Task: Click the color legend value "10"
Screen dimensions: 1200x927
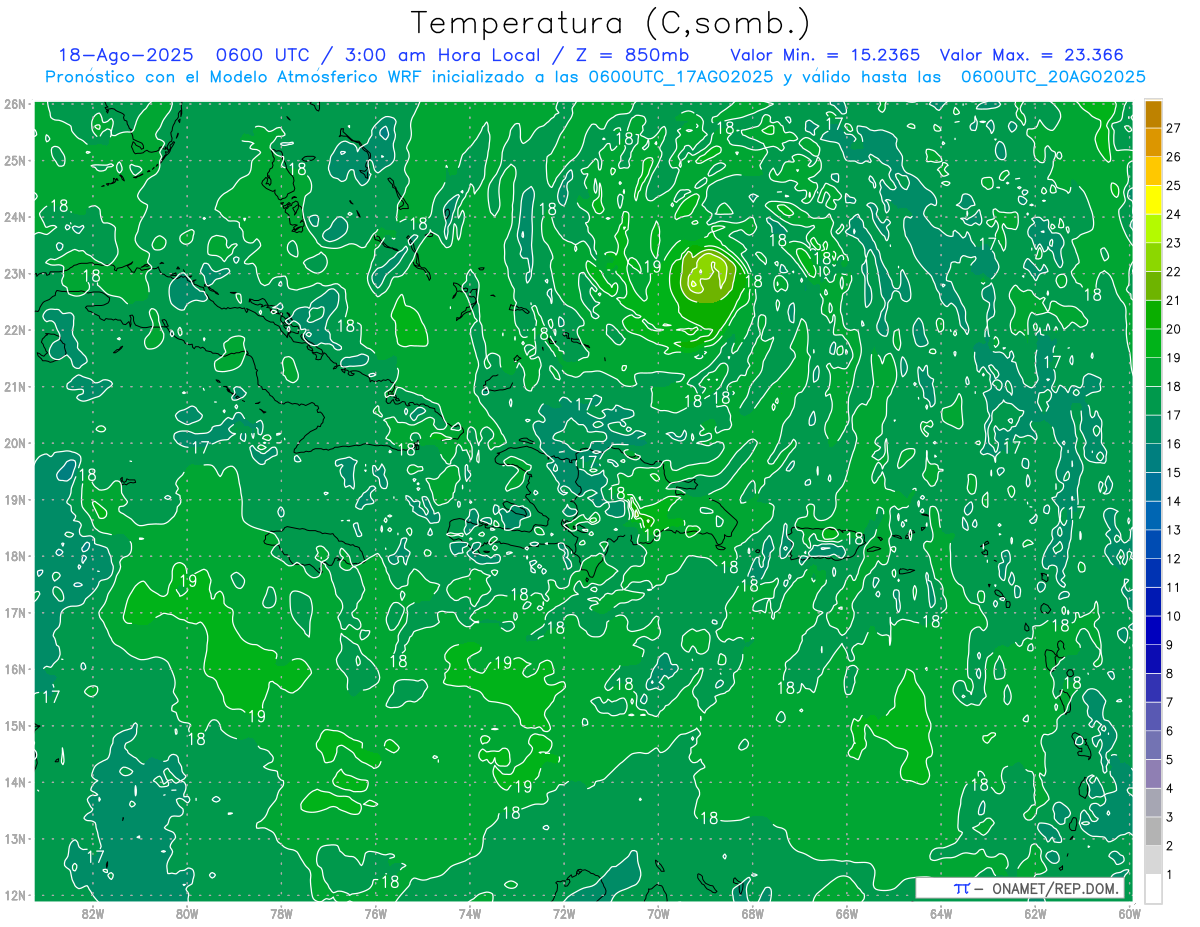Action: (x=1174, y=616)
